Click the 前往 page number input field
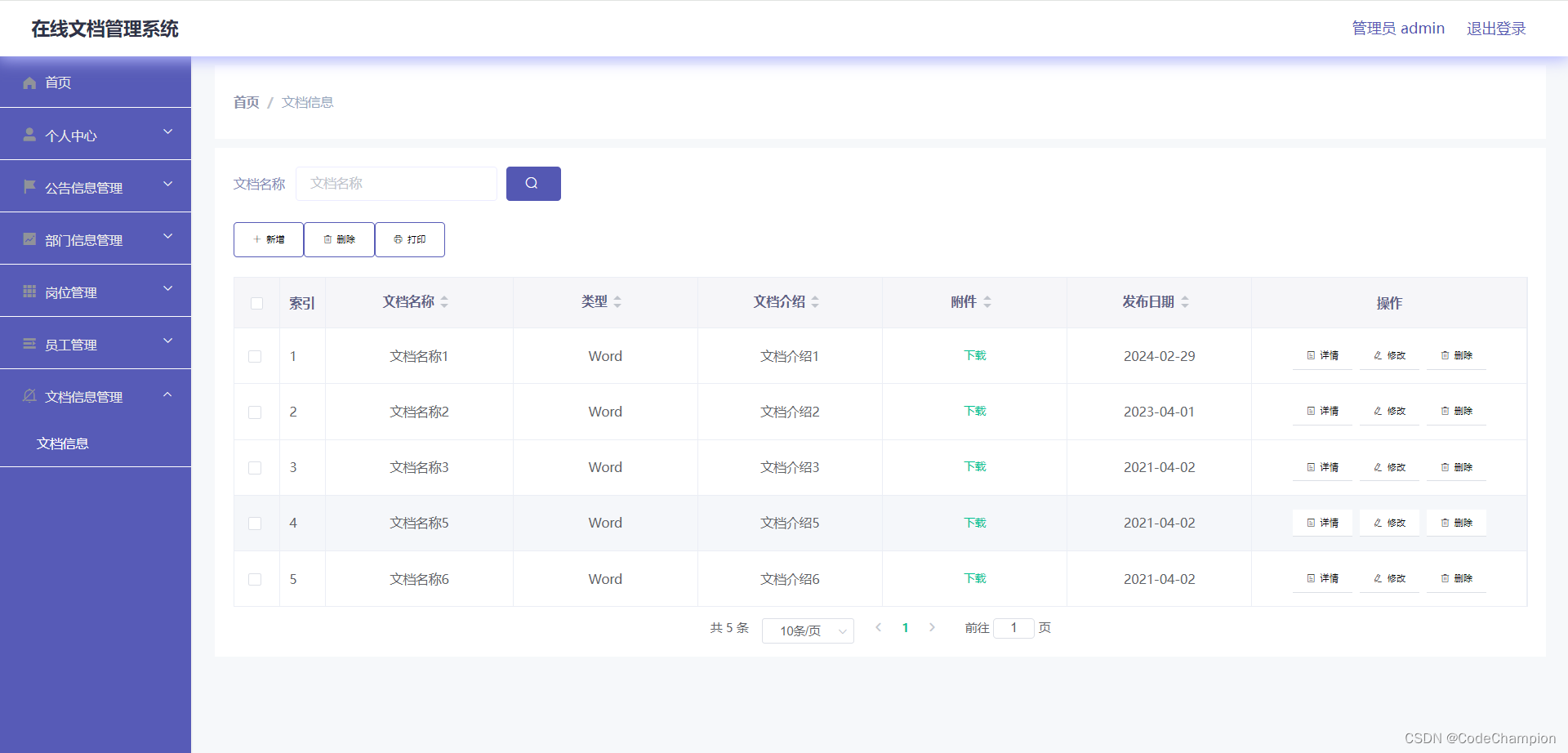 coord(1013,627)
